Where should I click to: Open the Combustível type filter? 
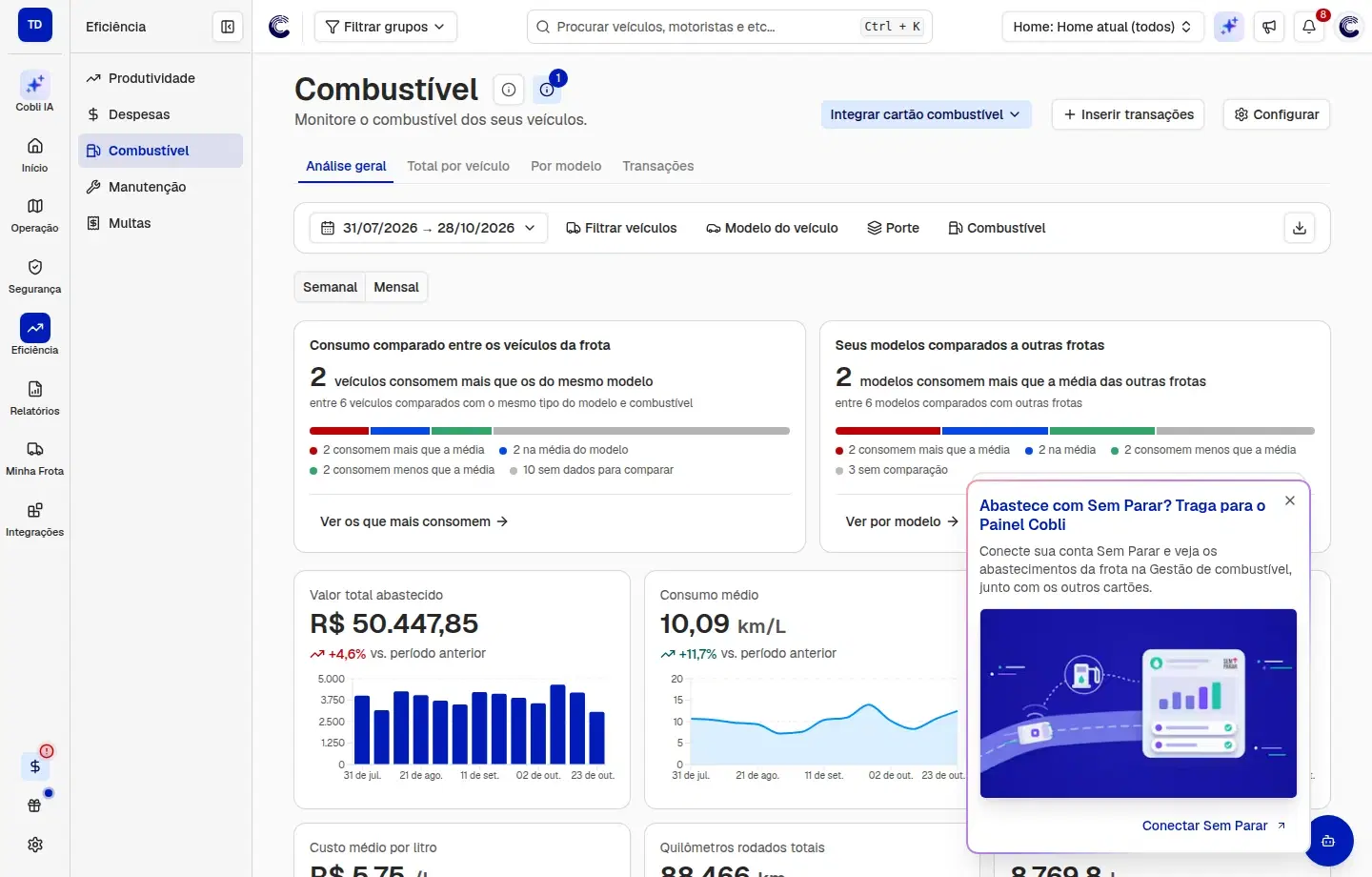(997, 228)
